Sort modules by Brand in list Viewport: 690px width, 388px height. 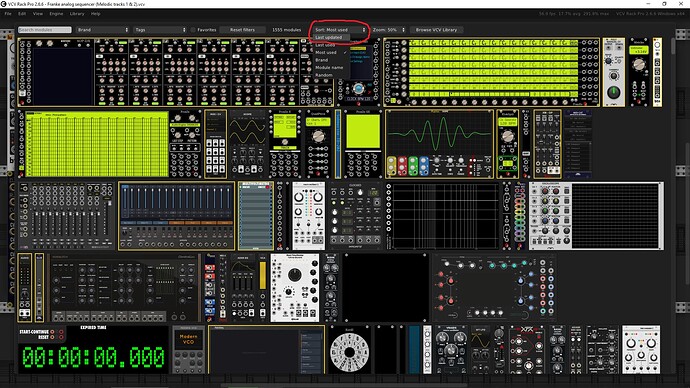[331, 60]
